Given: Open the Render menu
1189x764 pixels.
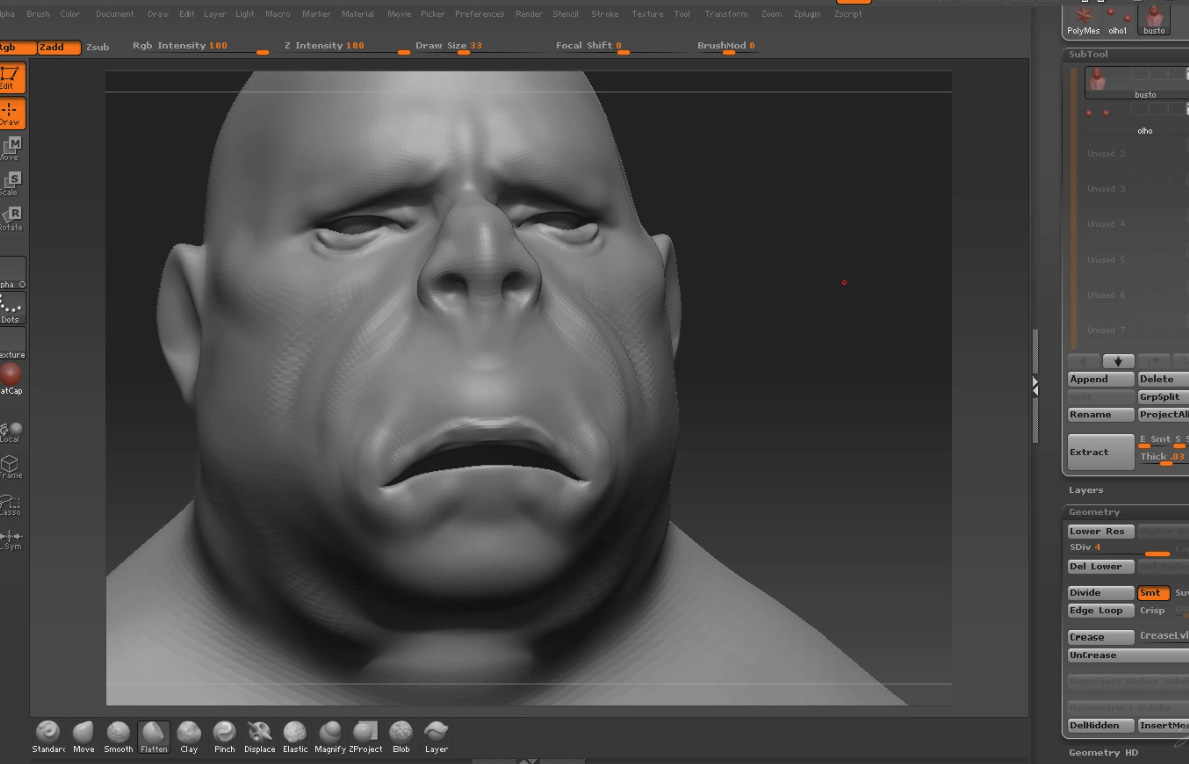Looking at the screenshot, I should (x=529, y=14).
